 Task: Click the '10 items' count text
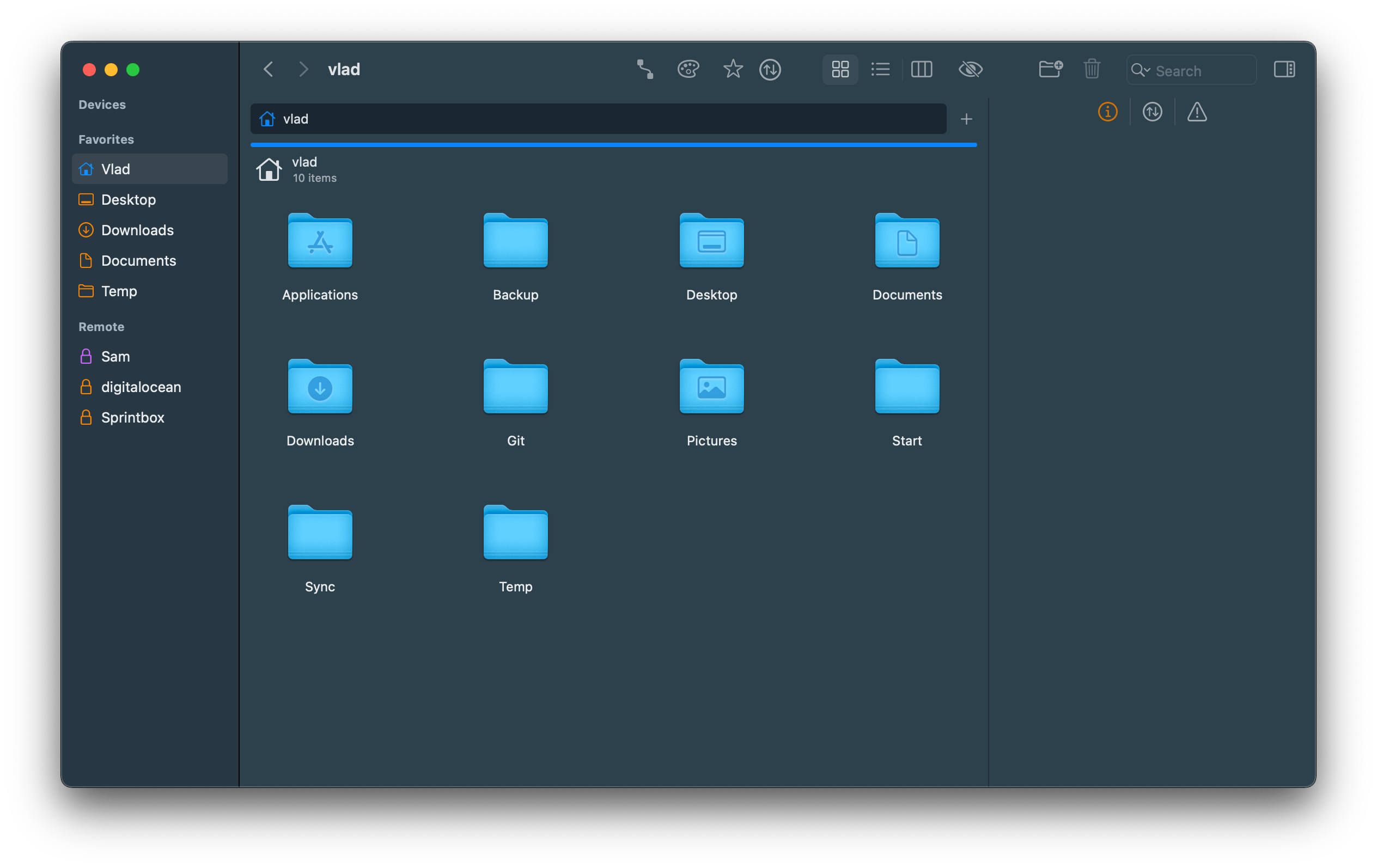click(314, 179)
